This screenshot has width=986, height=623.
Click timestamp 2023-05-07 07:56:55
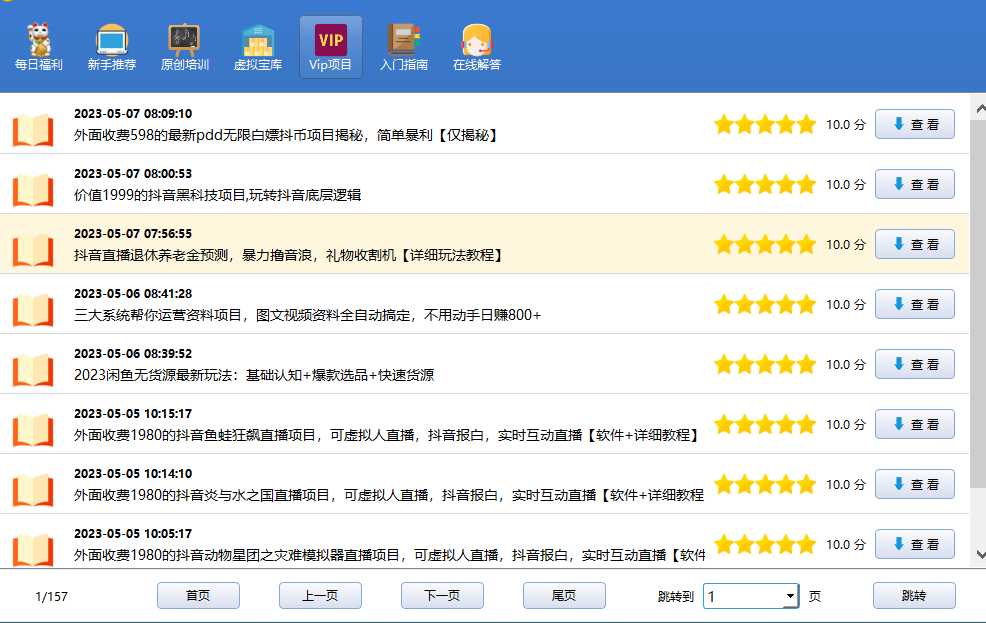pos(133,234)
